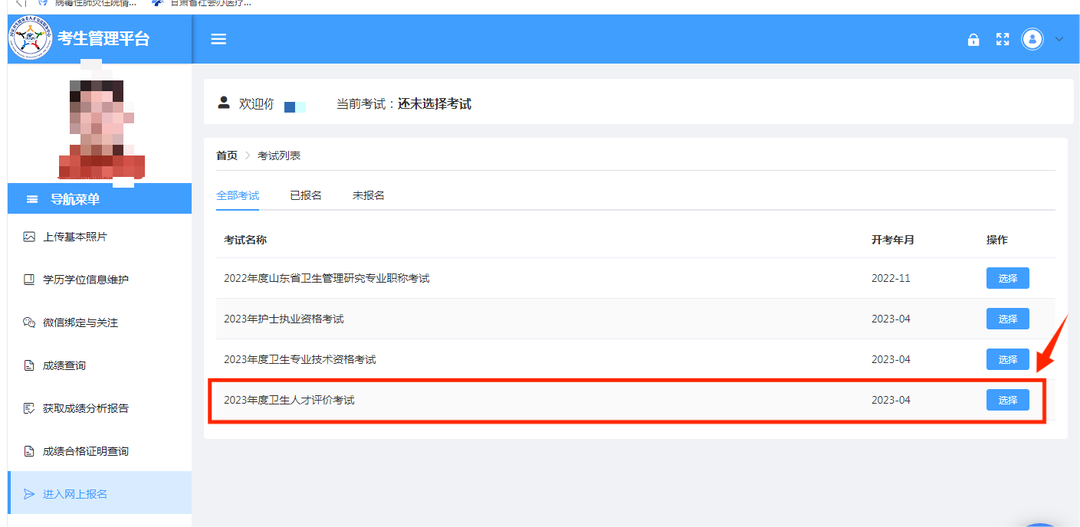Open 成绩合格证明查询 menu item

click(x=85, y=451)
